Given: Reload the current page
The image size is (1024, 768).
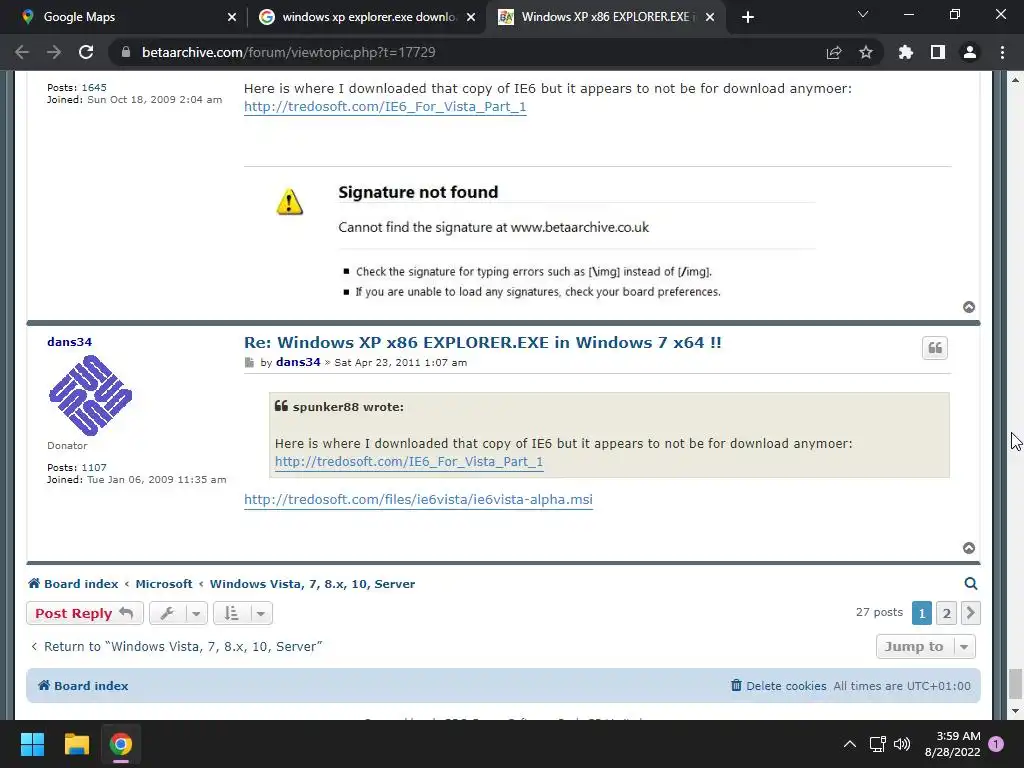Looking at the screenshot, I should [86, 52].
